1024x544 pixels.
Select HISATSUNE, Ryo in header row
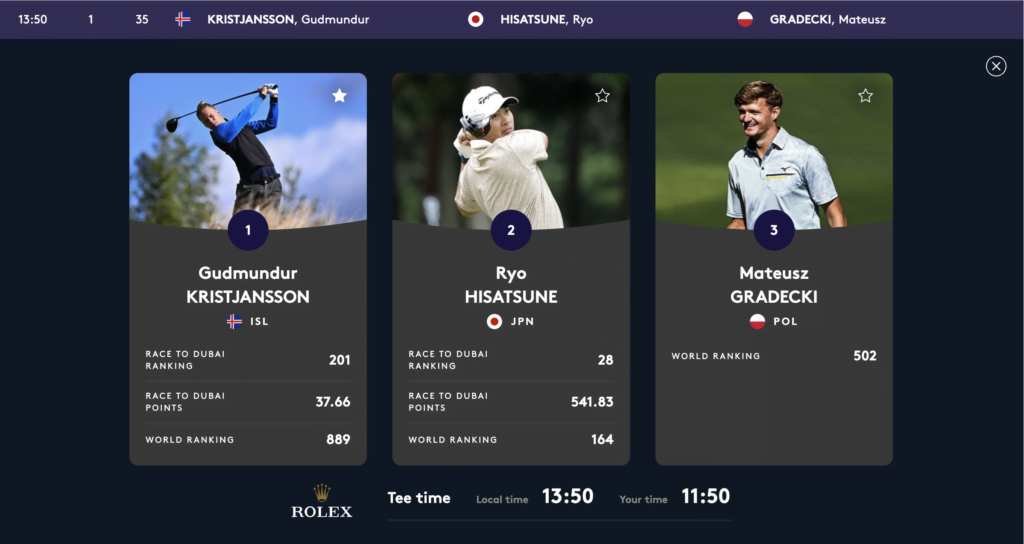tap(547, 20)
